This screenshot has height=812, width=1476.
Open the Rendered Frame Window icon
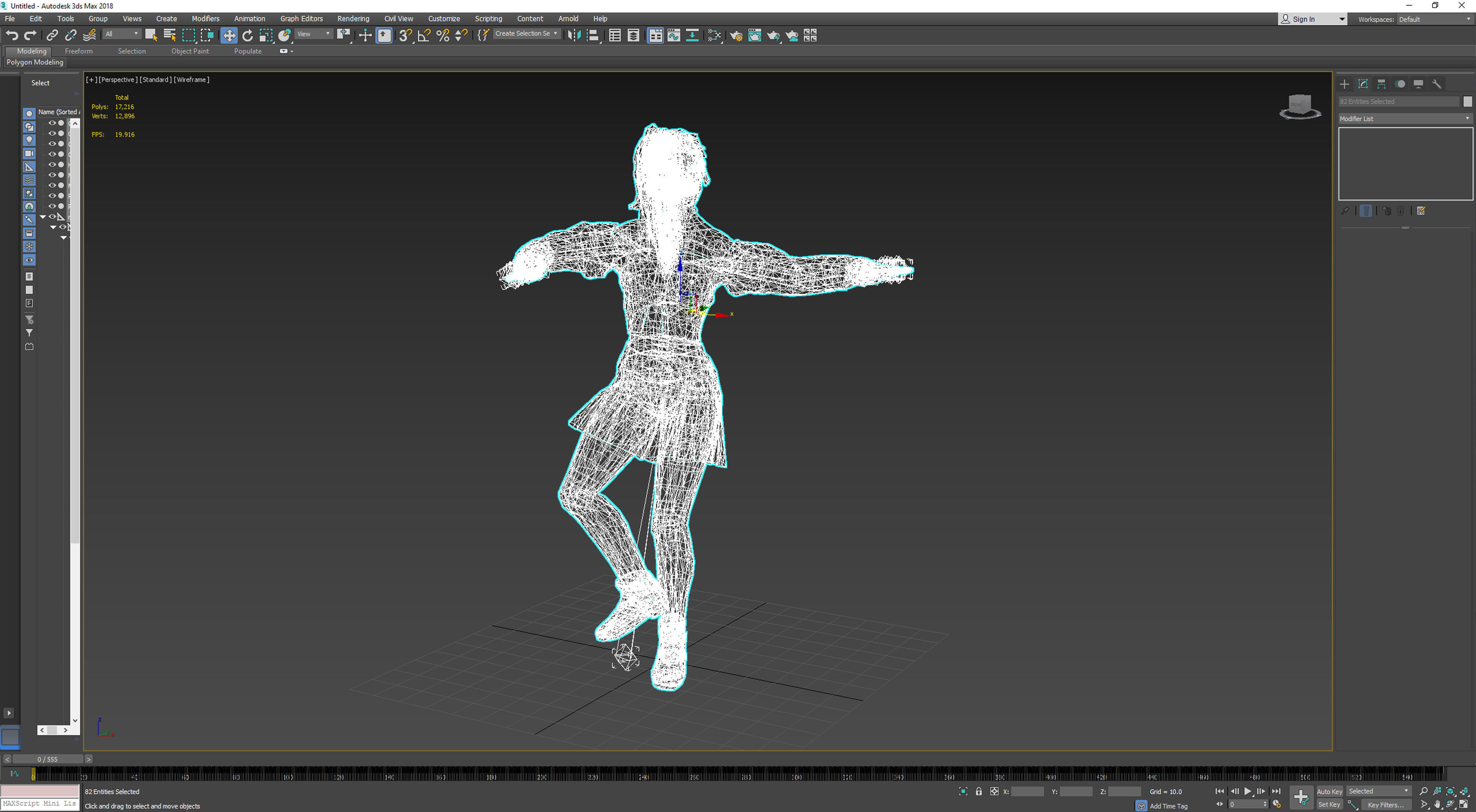pyautogui.click(x=755, y=35)
